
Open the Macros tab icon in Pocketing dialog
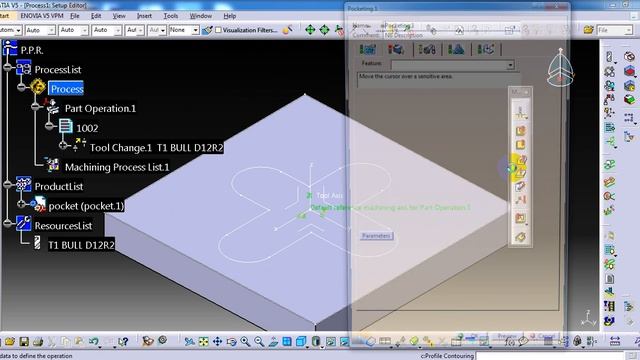tap(485, 50)
